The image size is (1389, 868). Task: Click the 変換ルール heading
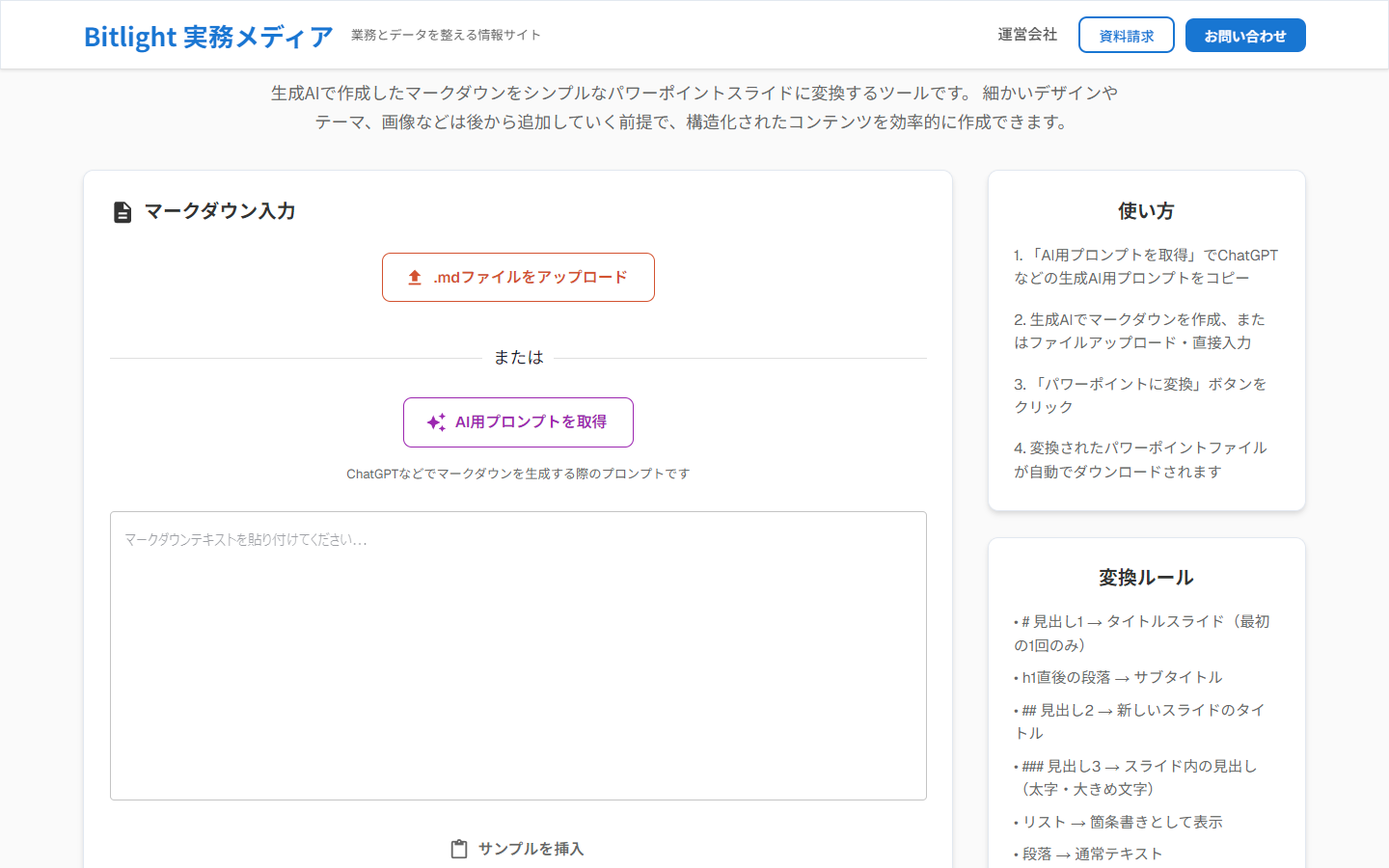pos(1146,578)
